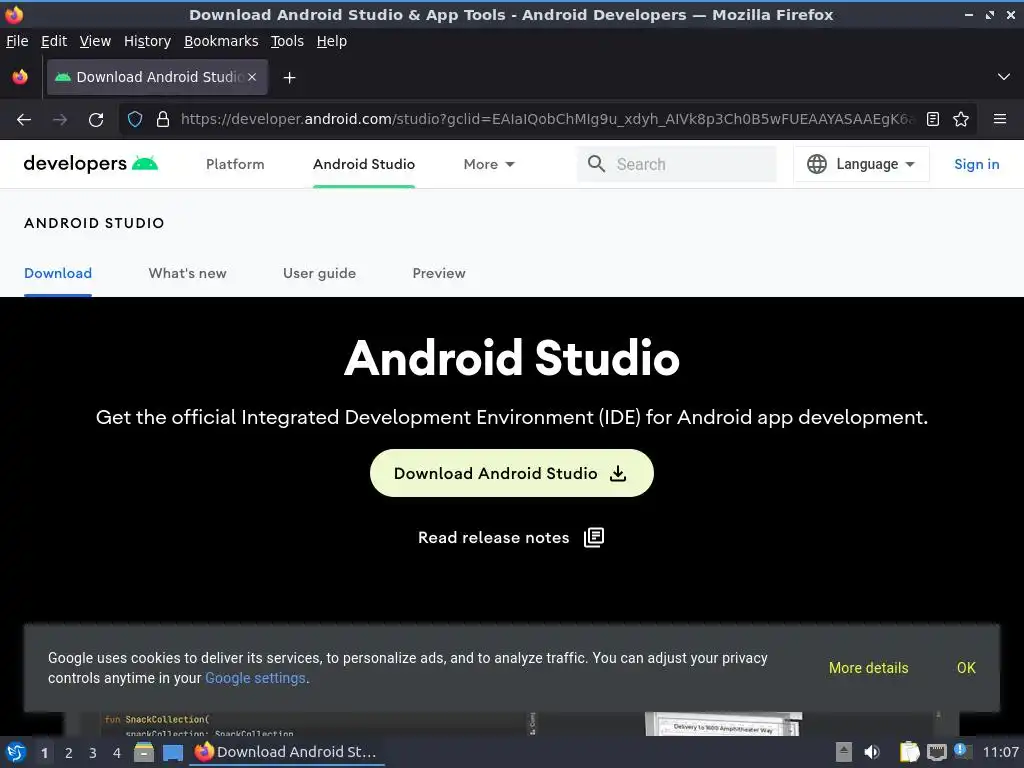
Task: Reload the page with the refresh icon
Action: click(x=96, y=120)
